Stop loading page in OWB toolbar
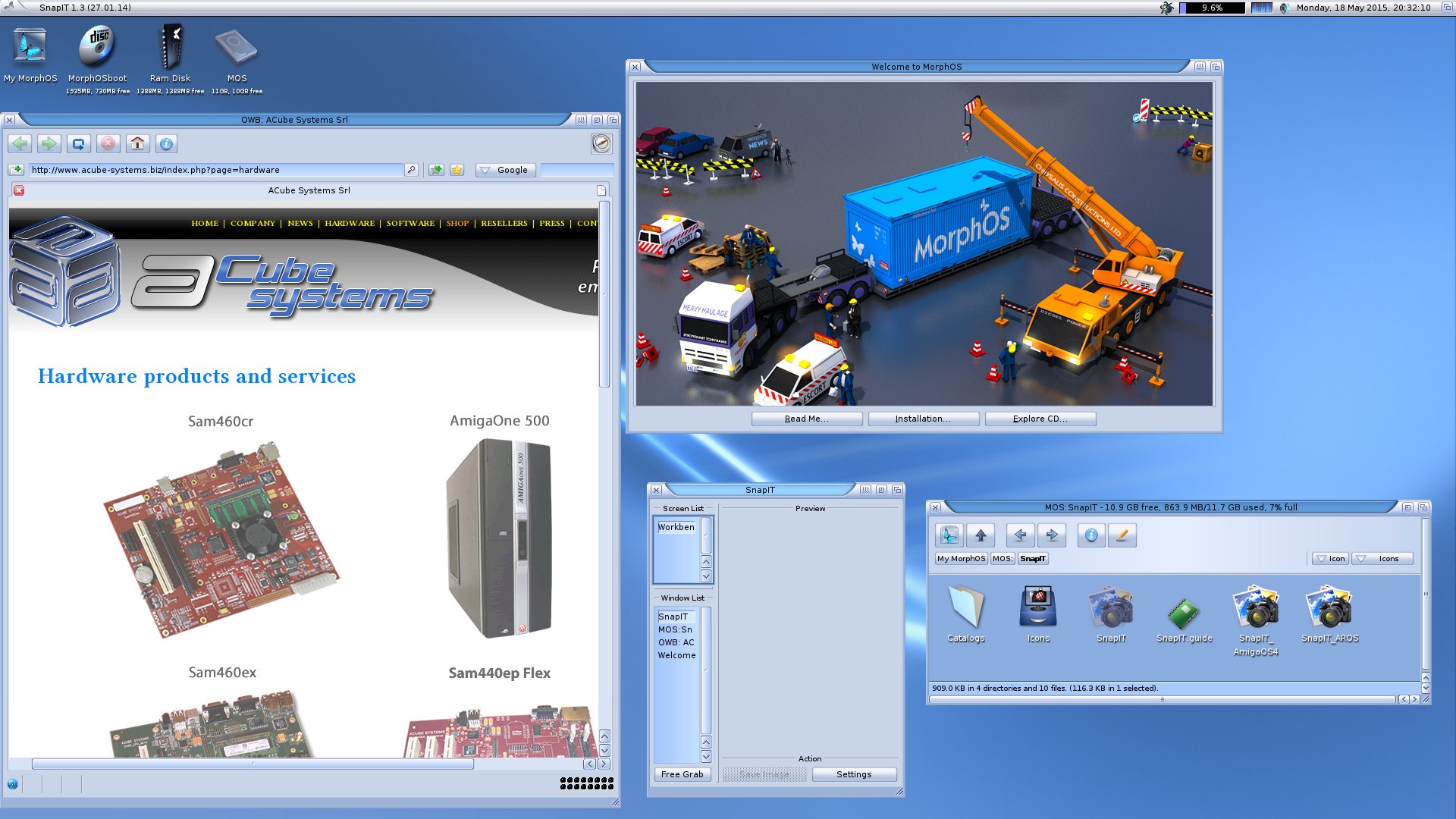1456x819 pixels. tap(108, 143)
